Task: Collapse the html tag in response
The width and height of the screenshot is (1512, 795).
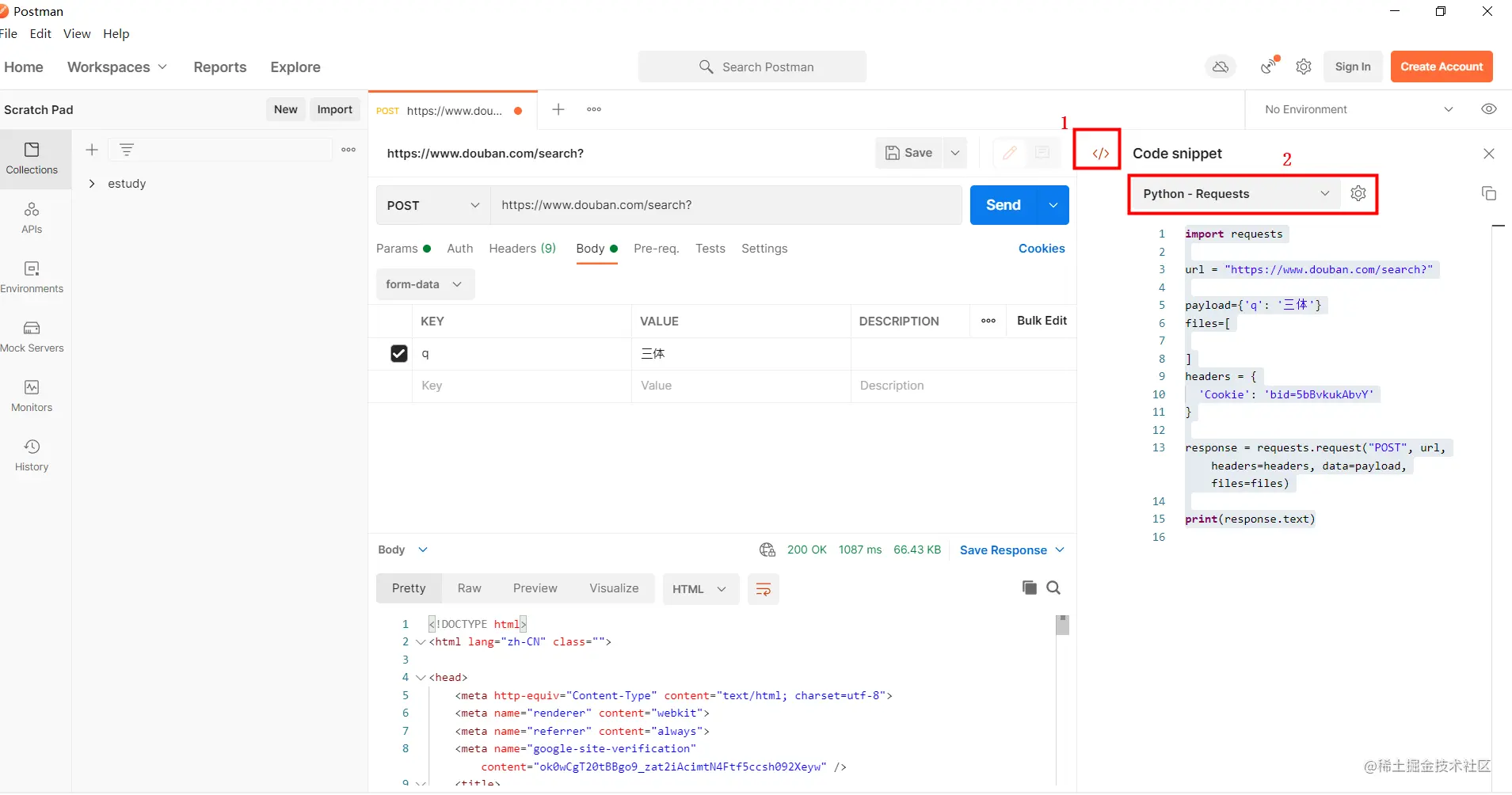Action: click(x=421, y=642)
